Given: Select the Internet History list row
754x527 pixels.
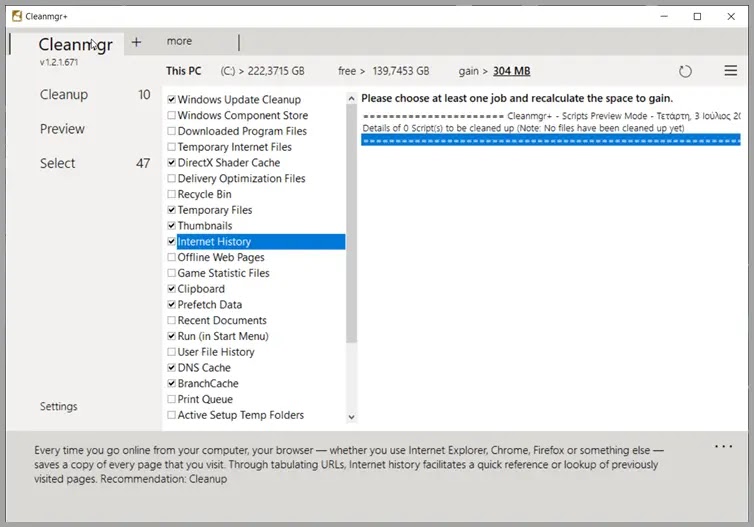Looking at the screenshot, I should click(261, 241).
